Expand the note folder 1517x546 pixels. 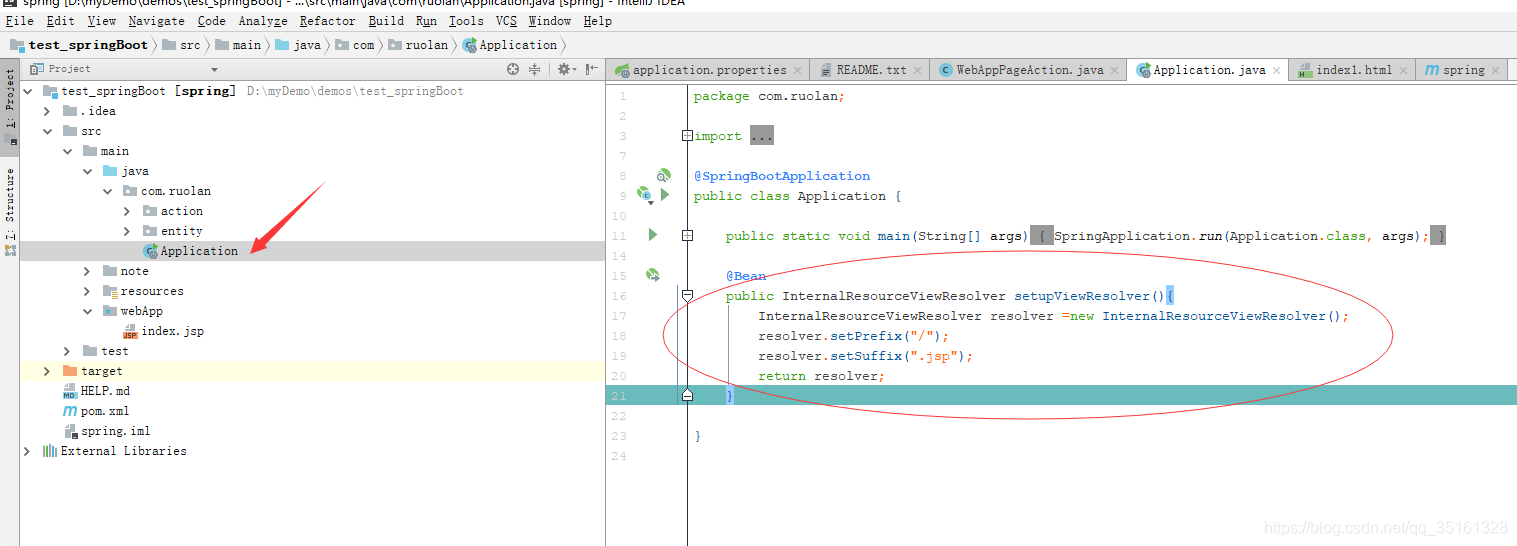[87, 271]
